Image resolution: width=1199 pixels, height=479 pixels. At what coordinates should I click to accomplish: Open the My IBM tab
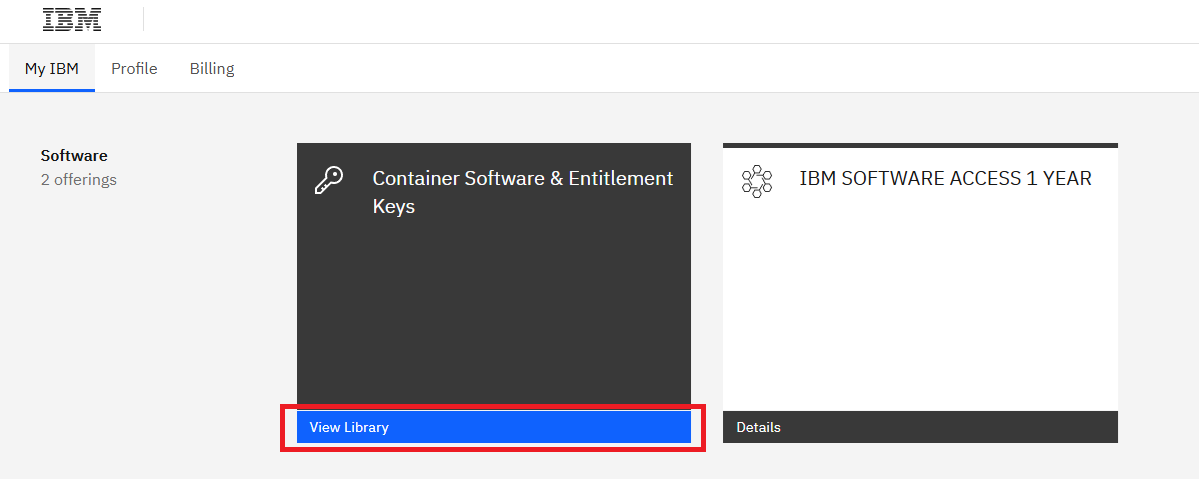(52, 69)
